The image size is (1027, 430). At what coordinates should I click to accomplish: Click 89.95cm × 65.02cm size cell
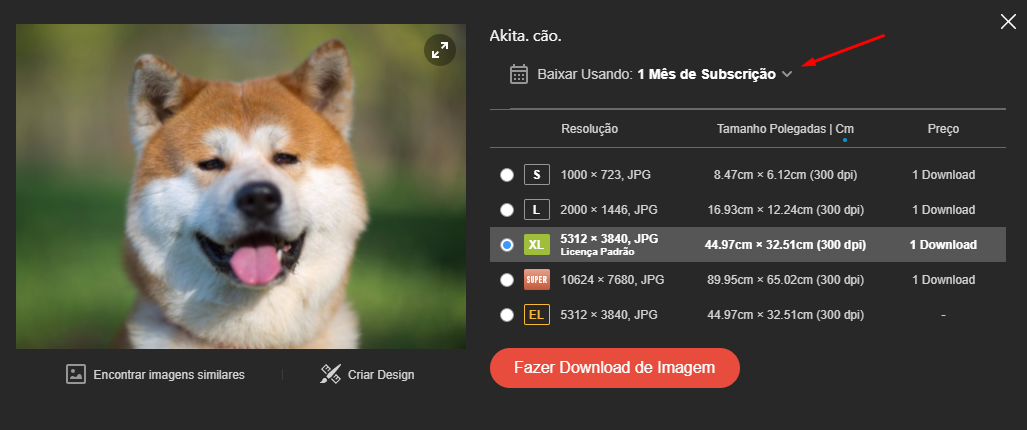[785, 280]
